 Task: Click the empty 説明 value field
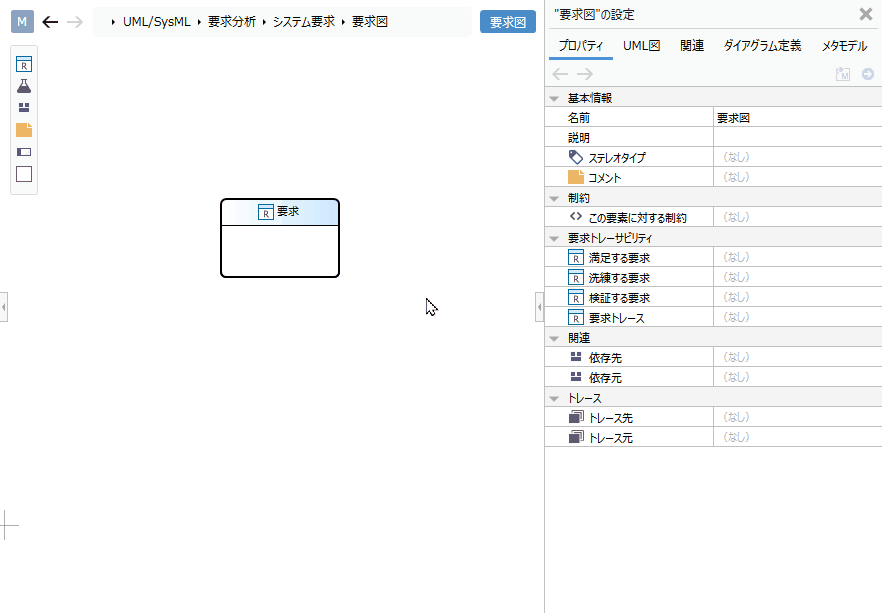point(798,138)
